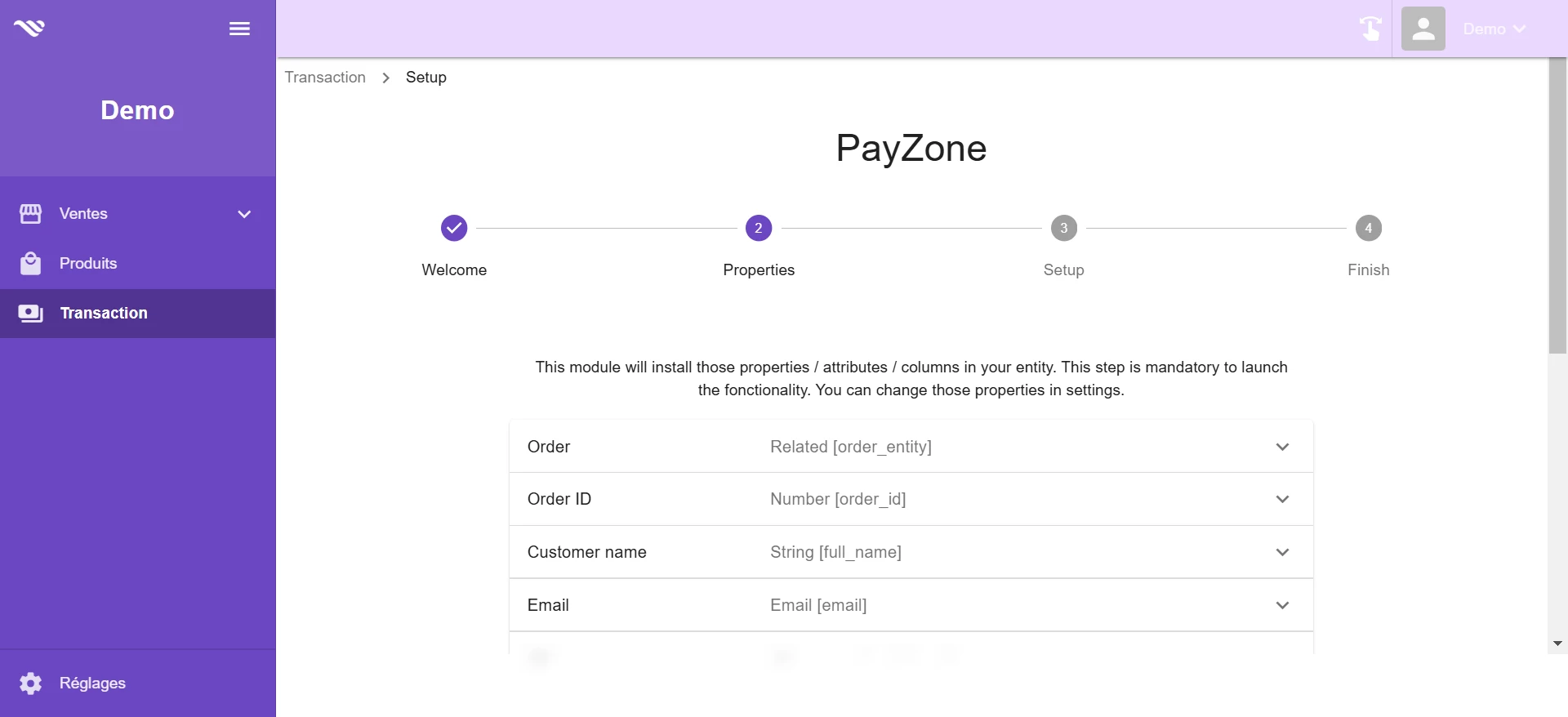Click the vertical scrollbar thumb

pyautogui.click(x=1557, y=206)
